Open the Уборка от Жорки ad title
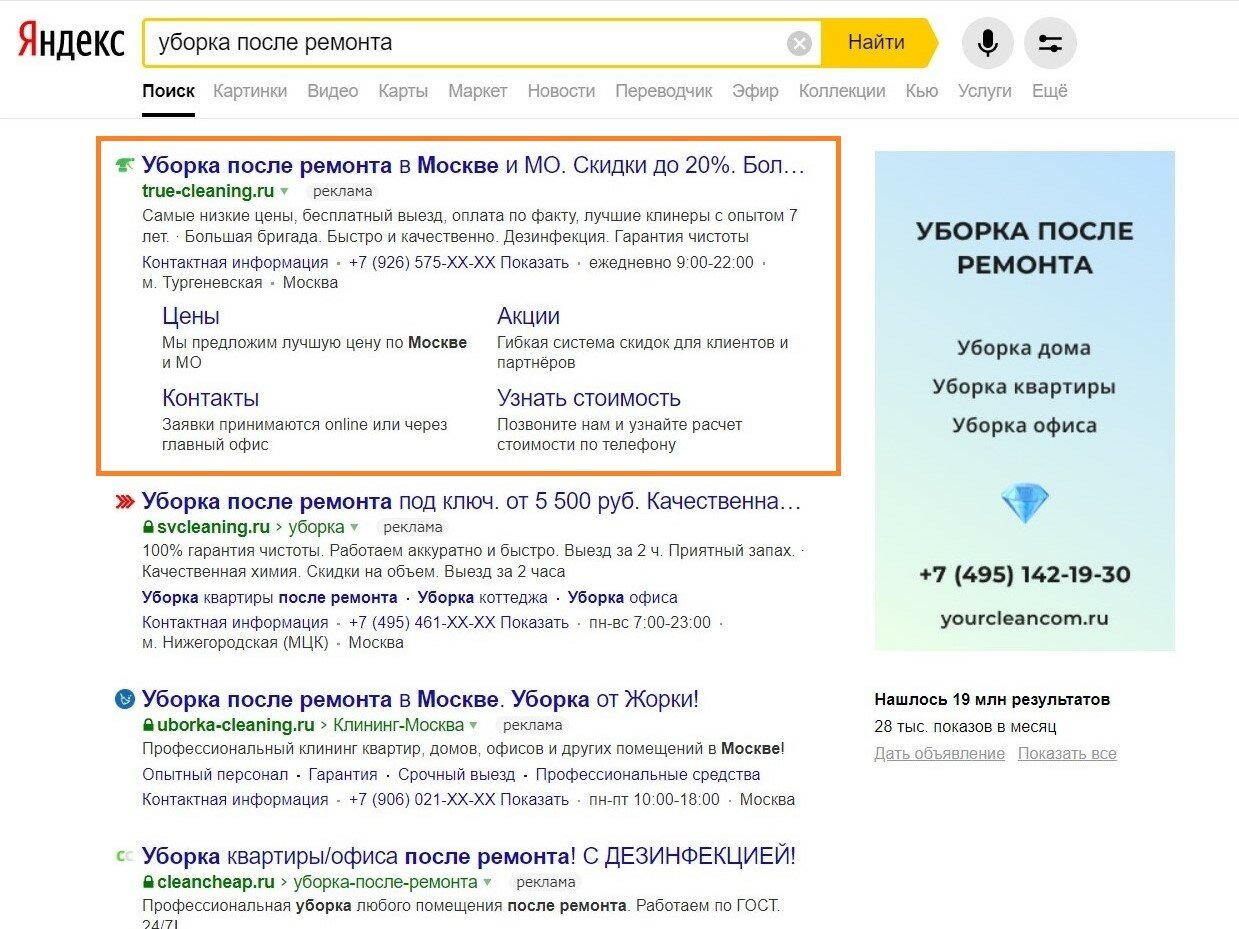 click(x=420, y=699)
